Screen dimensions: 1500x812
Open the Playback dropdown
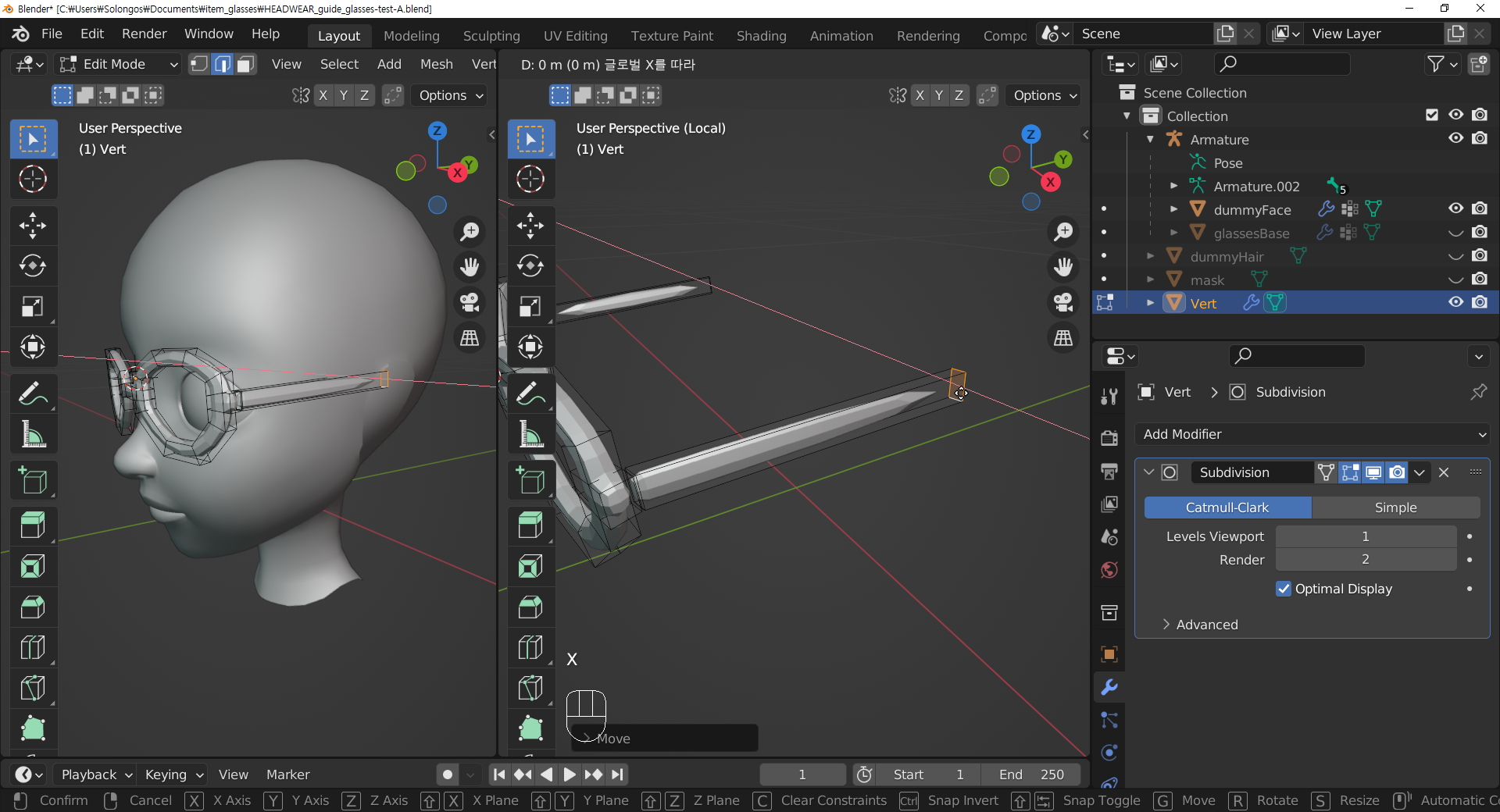[96, 775]
